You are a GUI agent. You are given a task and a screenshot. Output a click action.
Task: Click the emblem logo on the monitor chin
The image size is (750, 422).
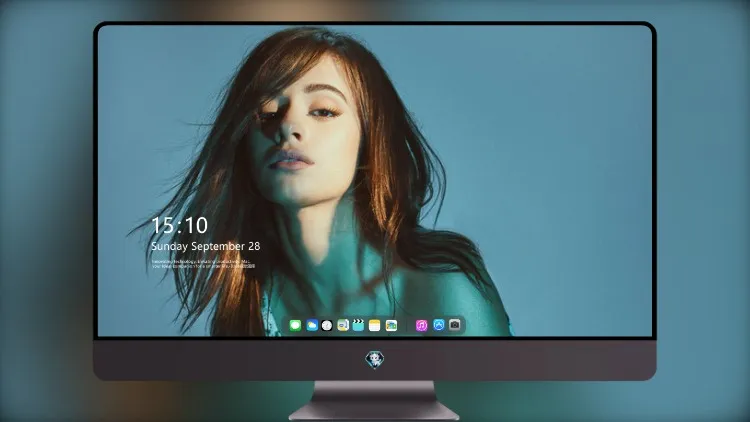tap(375, 359)
